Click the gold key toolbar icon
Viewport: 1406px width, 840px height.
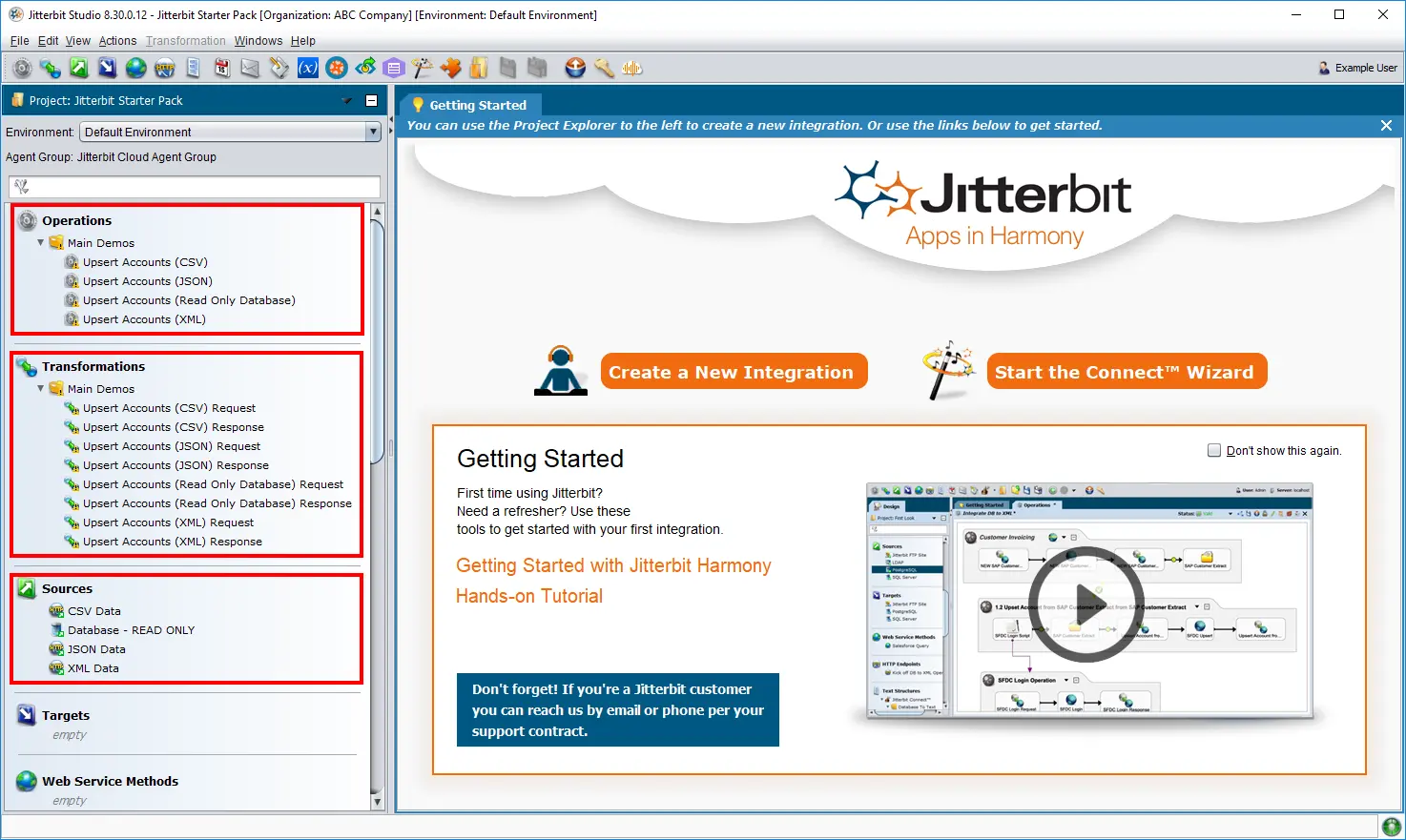[x=604, y=68]
